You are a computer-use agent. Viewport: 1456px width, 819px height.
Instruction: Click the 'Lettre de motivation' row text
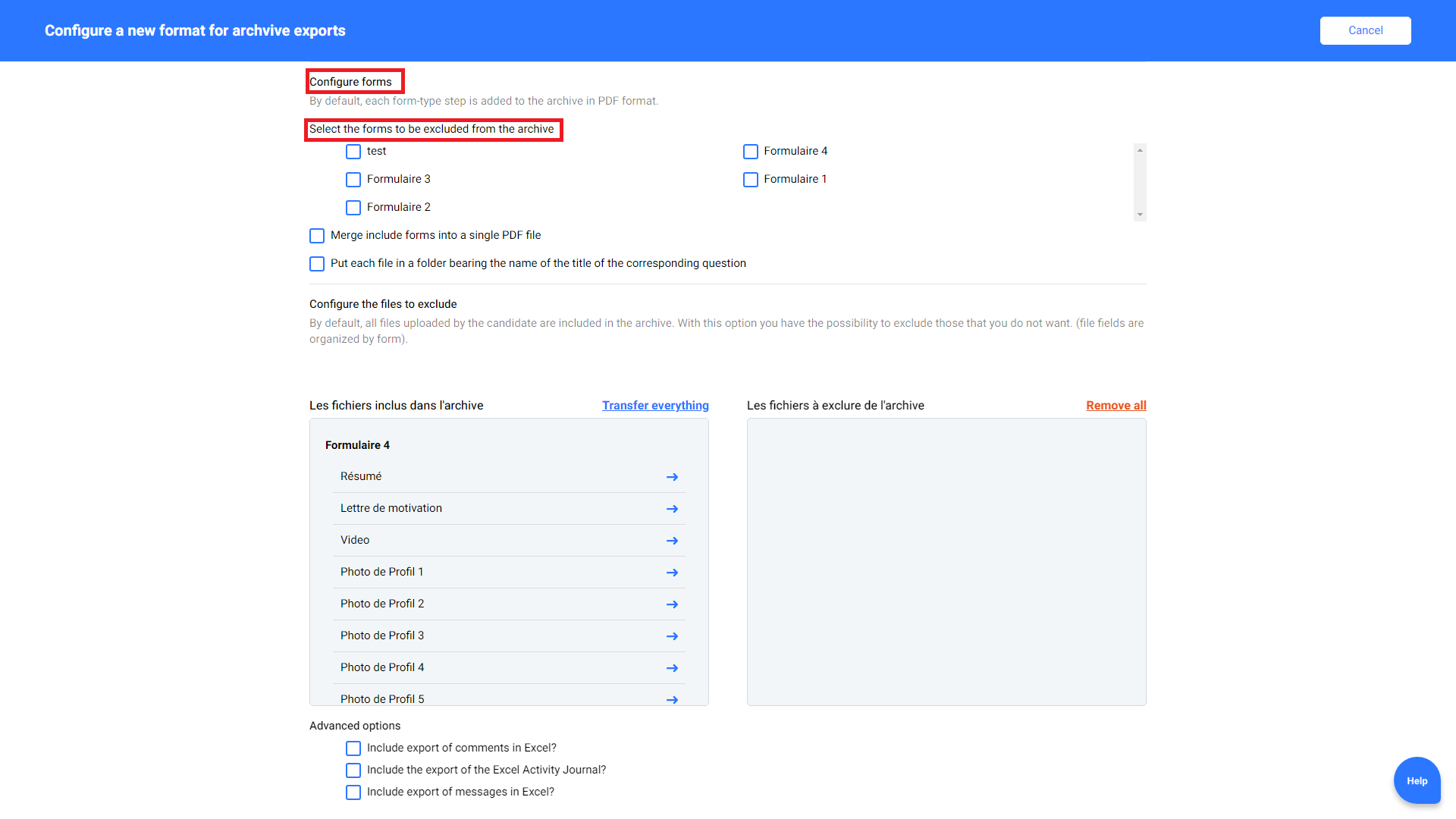tap(391, 508)
